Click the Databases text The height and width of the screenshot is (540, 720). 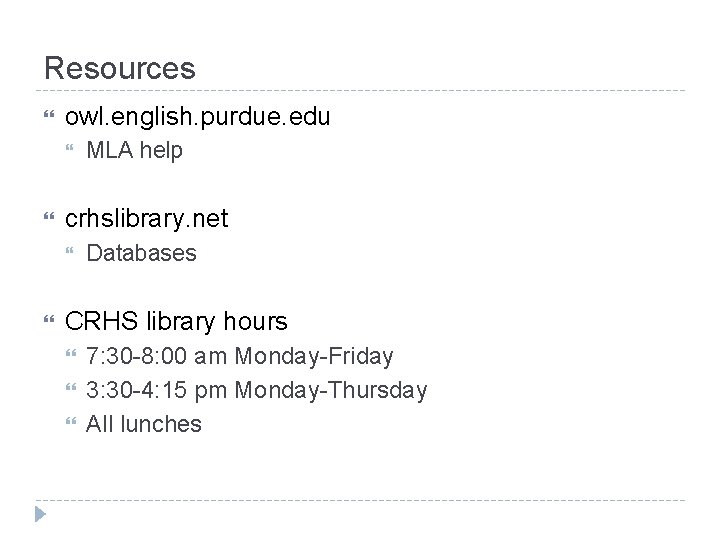coord(141,254)
